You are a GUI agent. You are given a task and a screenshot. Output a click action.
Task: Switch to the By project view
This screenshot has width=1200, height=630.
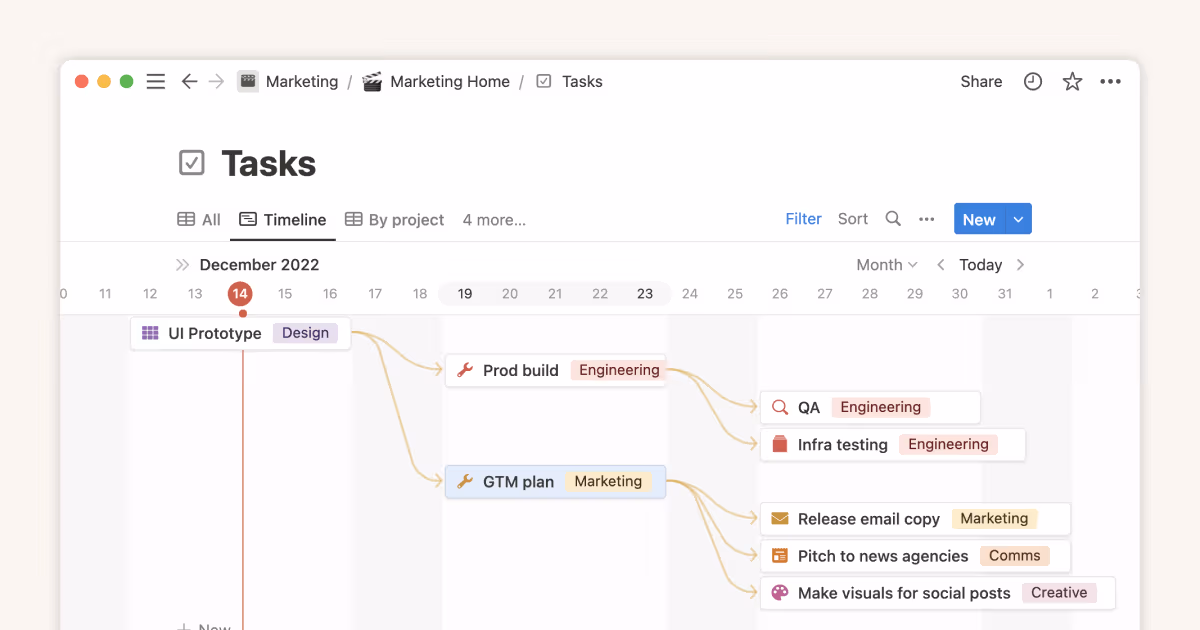coord(394,219)
